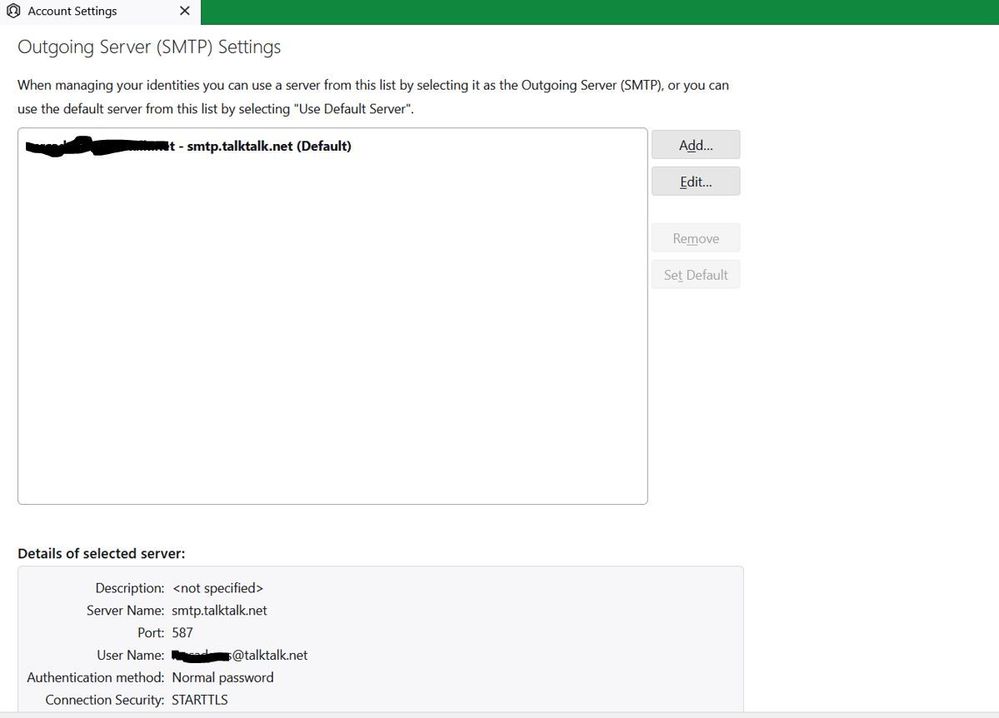Click the Account Settings gear icon

(13, 12)
